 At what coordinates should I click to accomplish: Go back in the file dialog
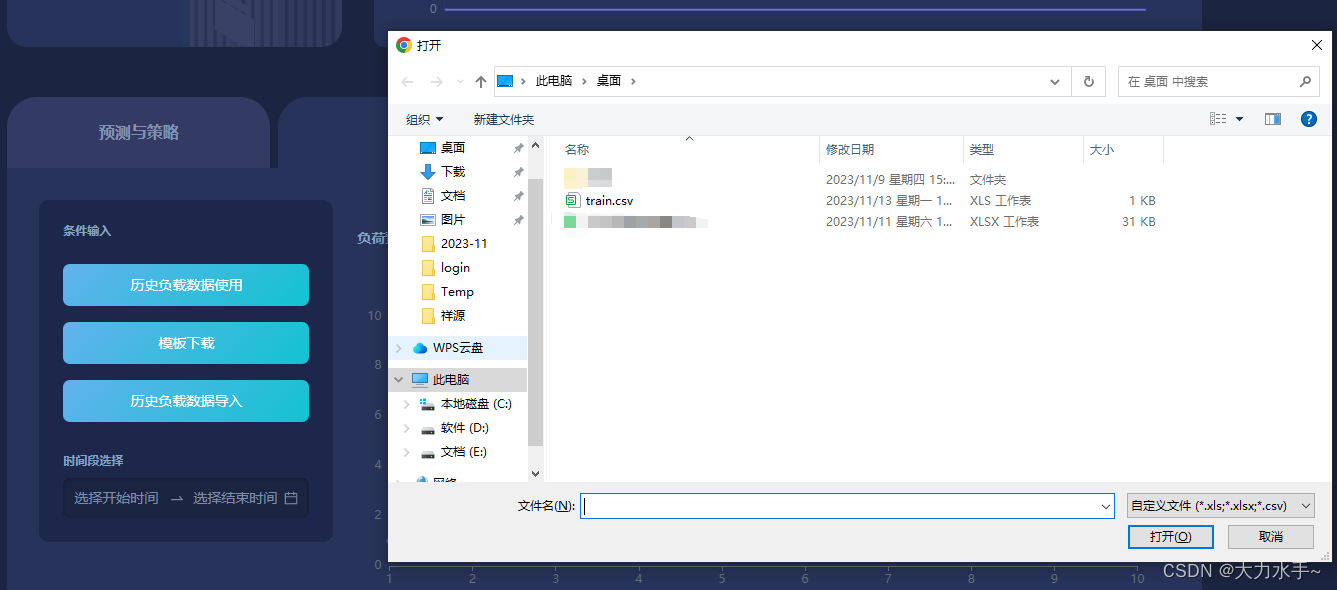point(407,81)
